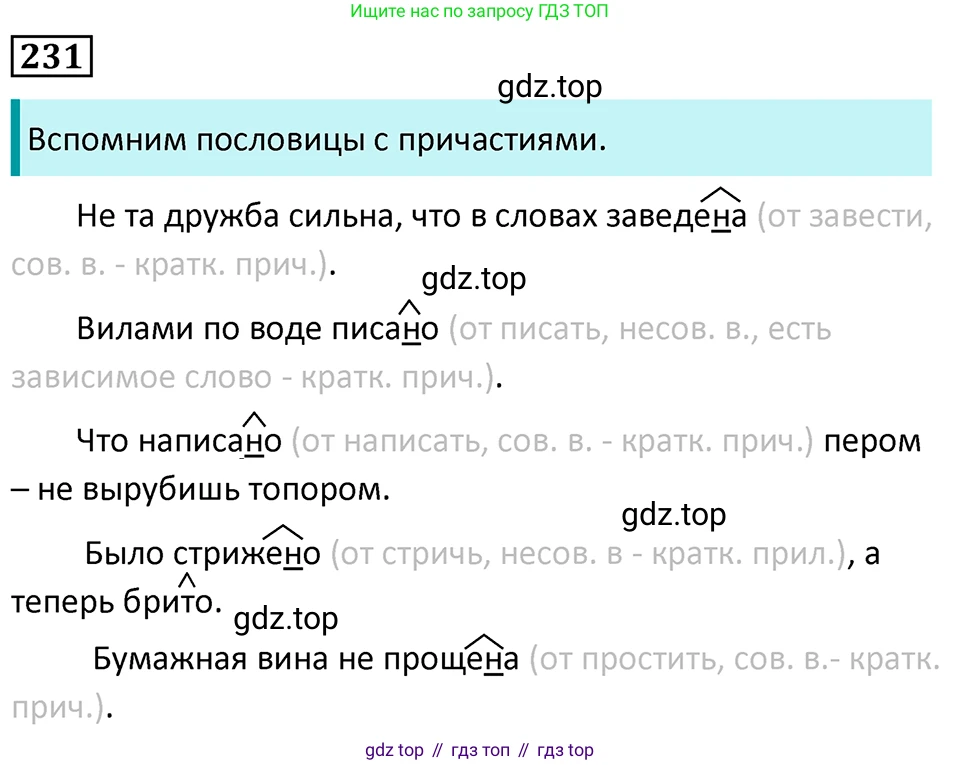Click the gdz.top watermark below "пером"
Screen dimensions: 960x765
(673, 516)
